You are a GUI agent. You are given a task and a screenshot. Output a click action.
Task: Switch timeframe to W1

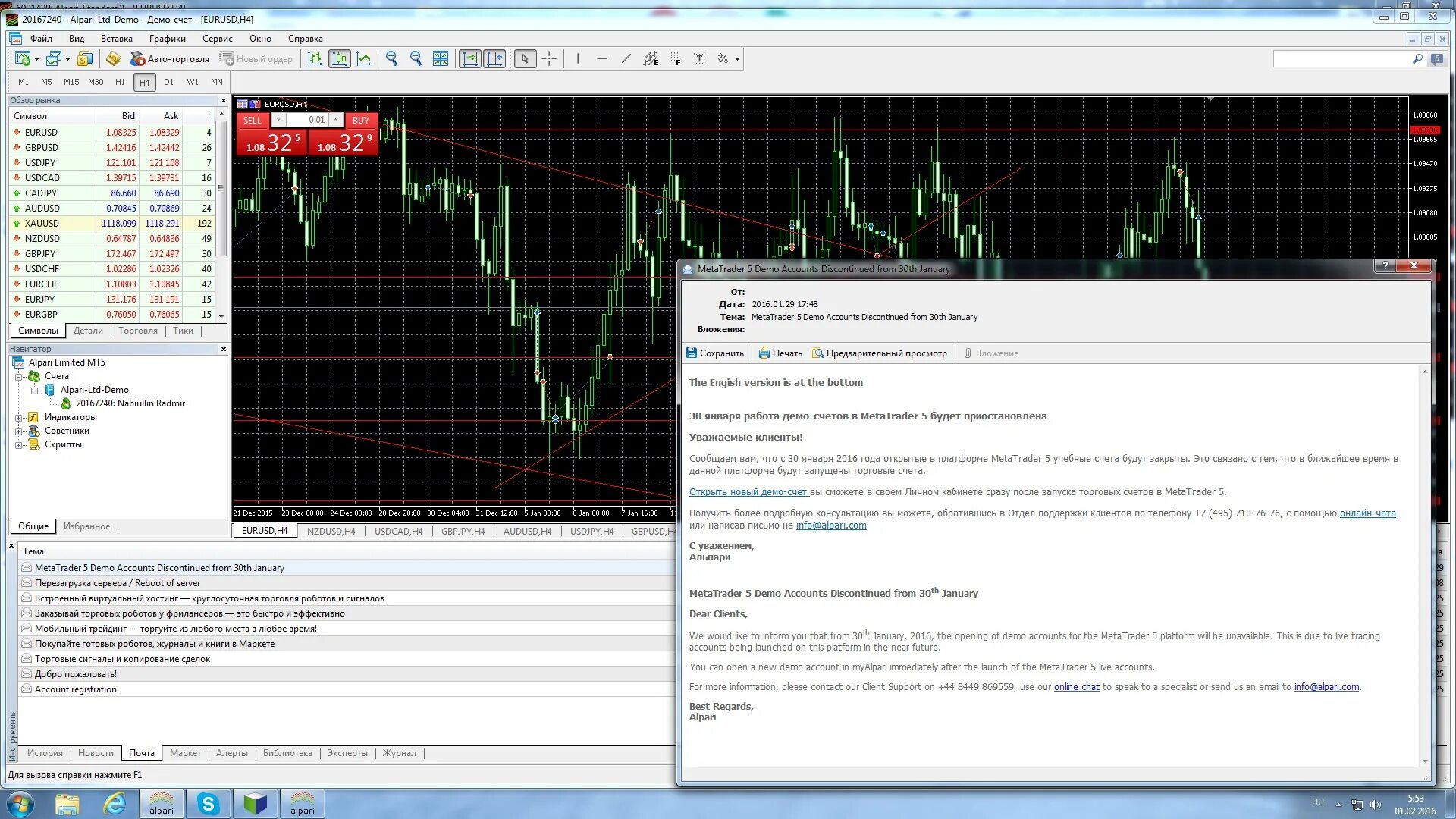coord(193,82)
